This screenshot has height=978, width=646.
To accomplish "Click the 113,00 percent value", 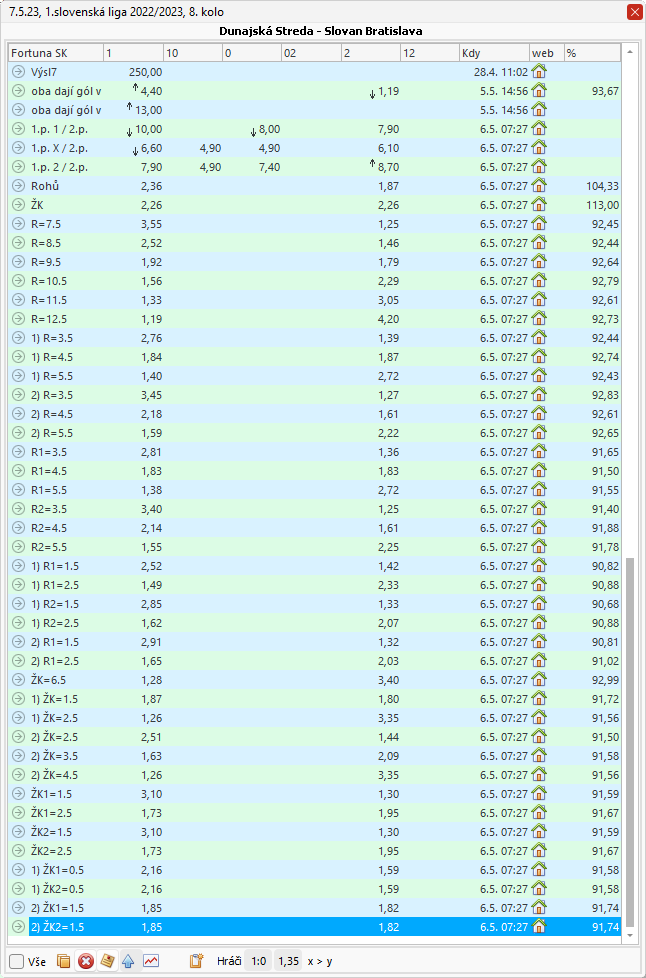I will tap(604, 205).
